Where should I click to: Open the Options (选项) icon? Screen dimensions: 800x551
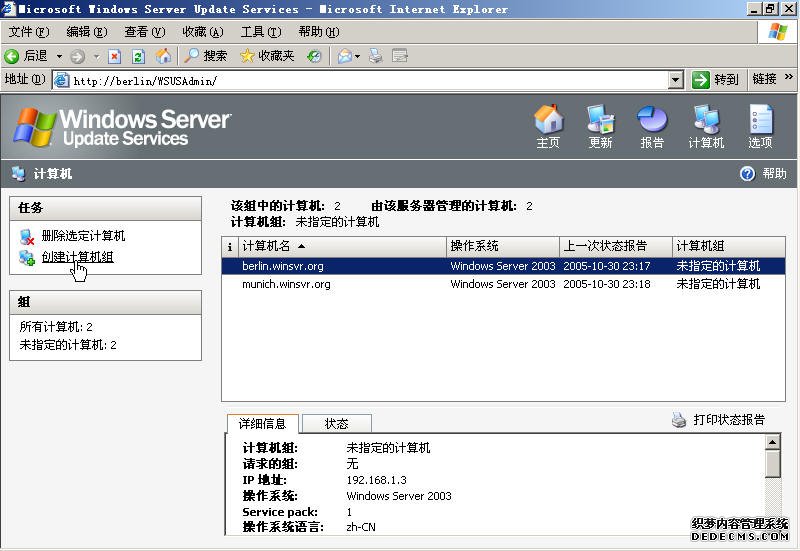761,119
